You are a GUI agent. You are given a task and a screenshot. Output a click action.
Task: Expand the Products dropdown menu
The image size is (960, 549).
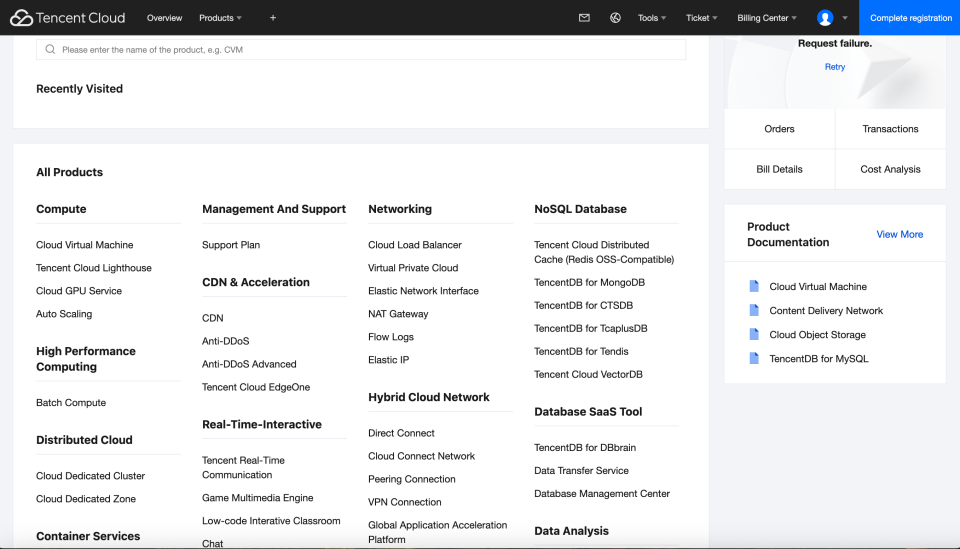(x=220, y=18)
